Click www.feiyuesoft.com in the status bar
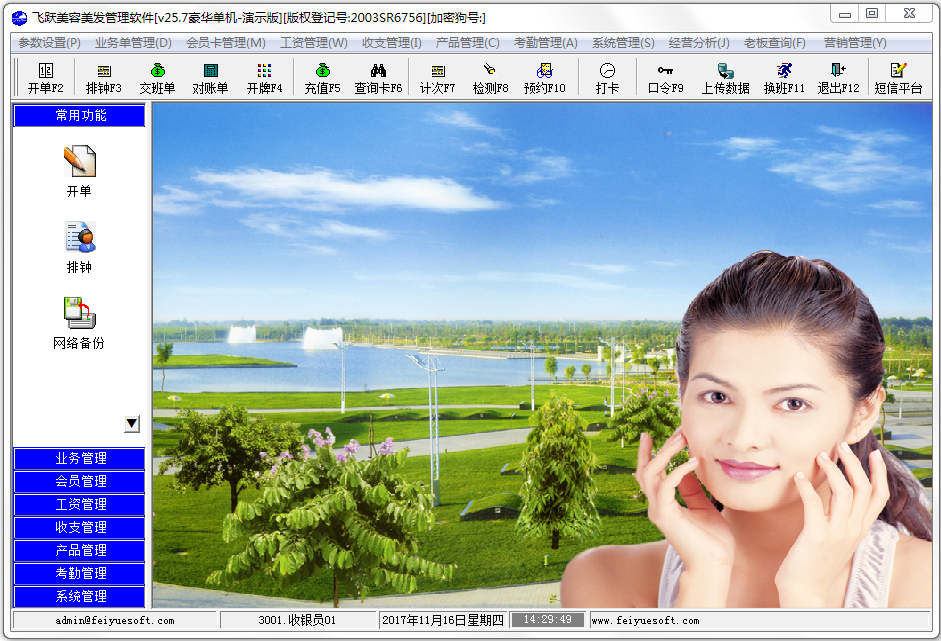Image resolution: width=941 pixels, height=641 pixels. click(x=645, y=621)
